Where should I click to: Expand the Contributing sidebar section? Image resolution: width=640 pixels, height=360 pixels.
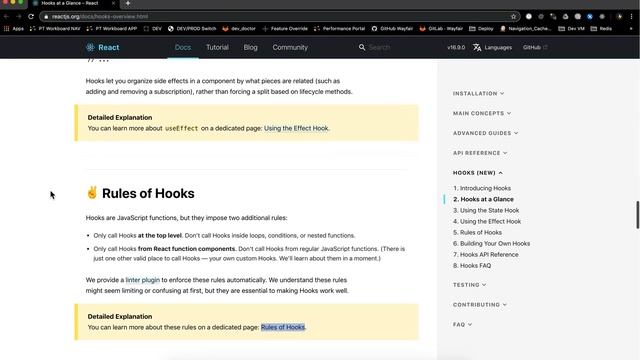480,304
